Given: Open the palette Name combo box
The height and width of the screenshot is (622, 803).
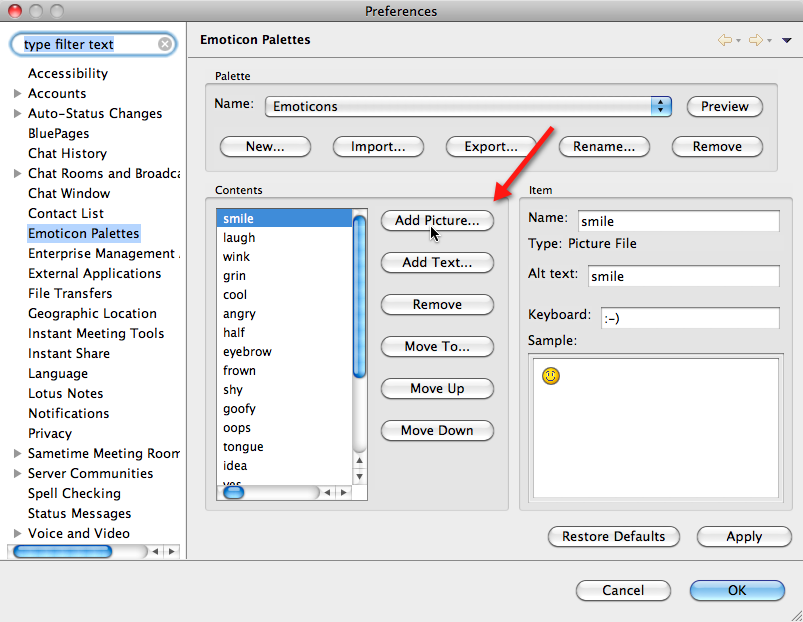Looking at the screenshot, I should (x=468, y=106).
